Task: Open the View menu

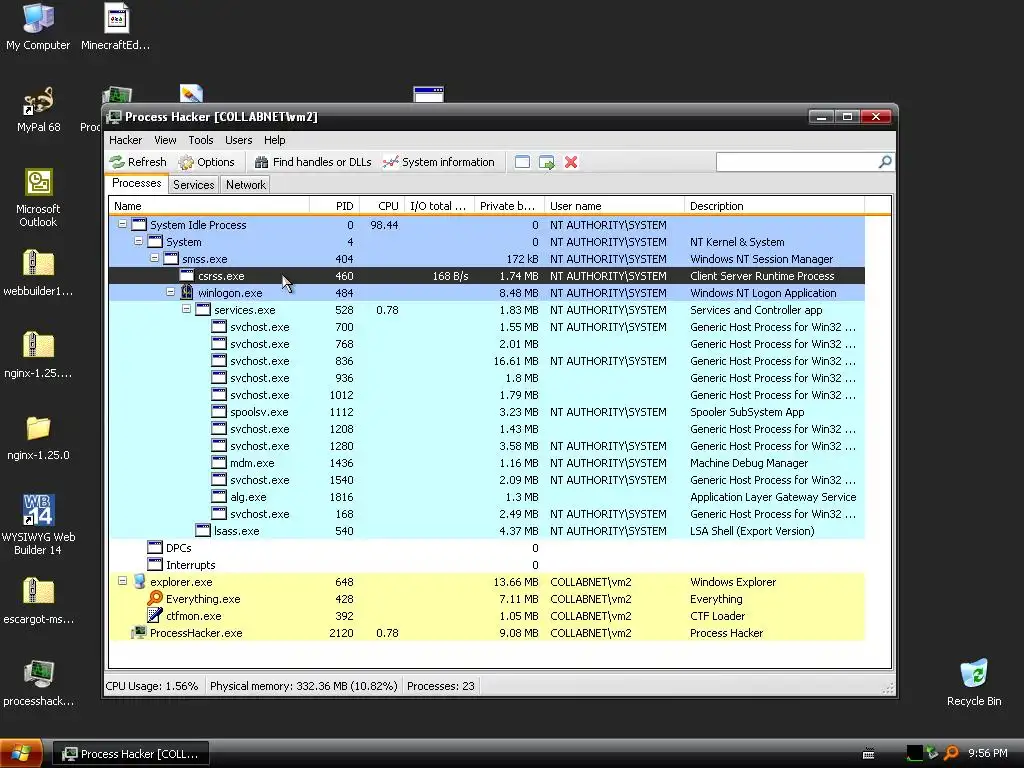Action: (165, 140)
